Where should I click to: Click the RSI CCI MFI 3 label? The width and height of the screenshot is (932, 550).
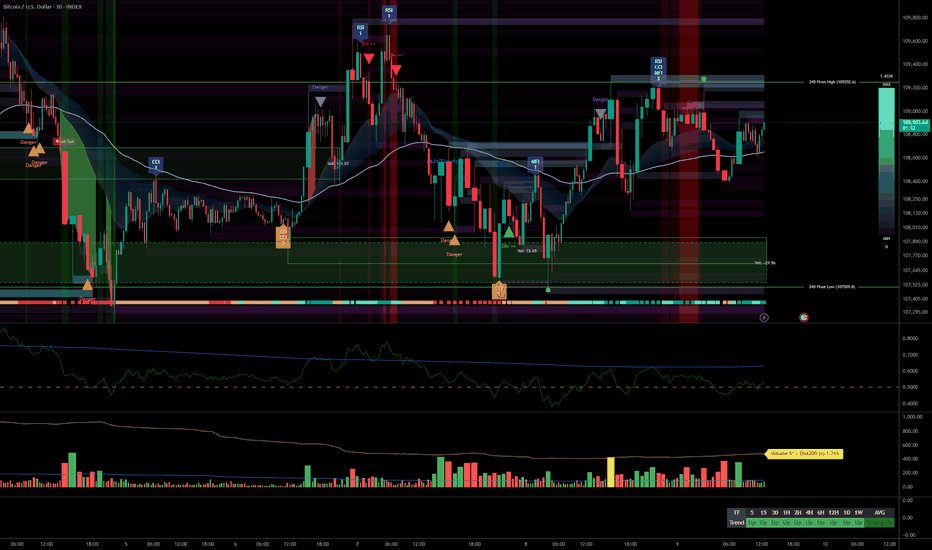pyautogui.click(x=658, y=70)
